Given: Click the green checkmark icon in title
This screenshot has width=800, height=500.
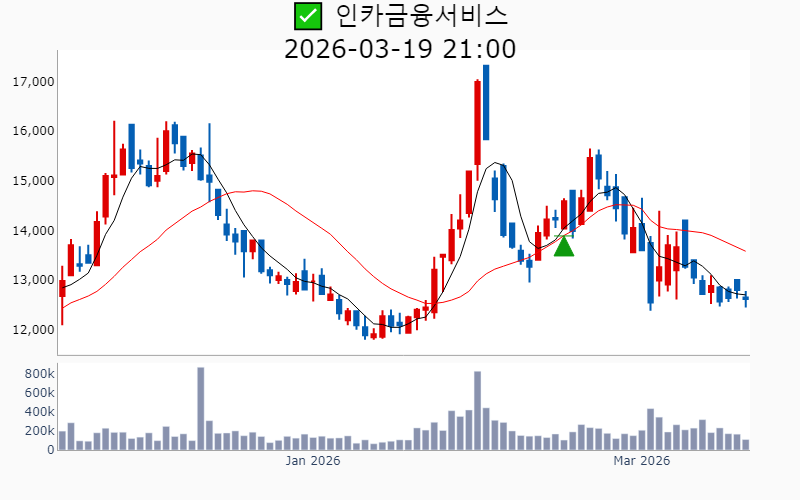Looking at the screenshot, I should coord(308,16).
